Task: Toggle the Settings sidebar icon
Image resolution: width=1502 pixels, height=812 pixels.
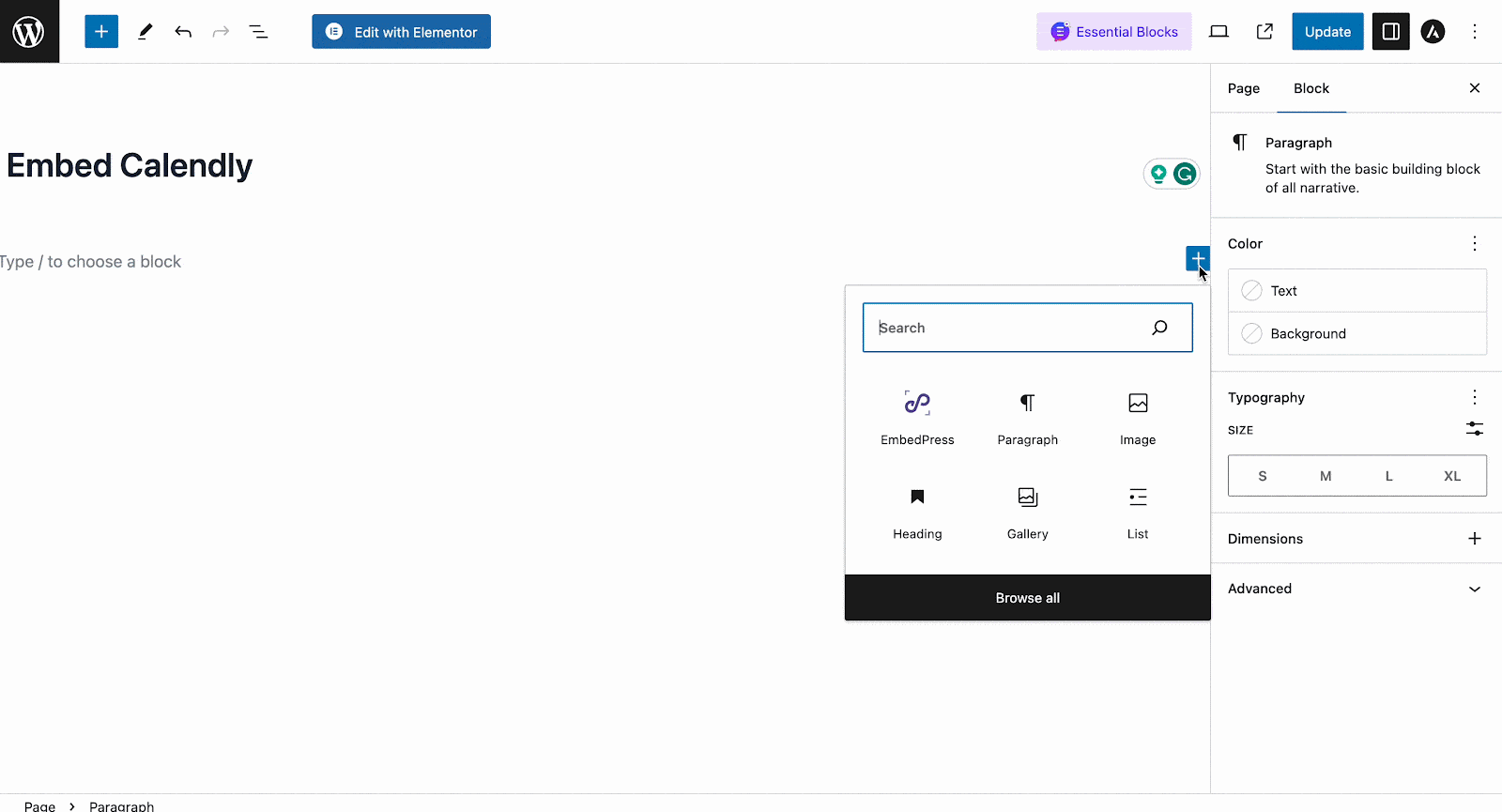Action: pyautogui.click(x=1391, y=31)
